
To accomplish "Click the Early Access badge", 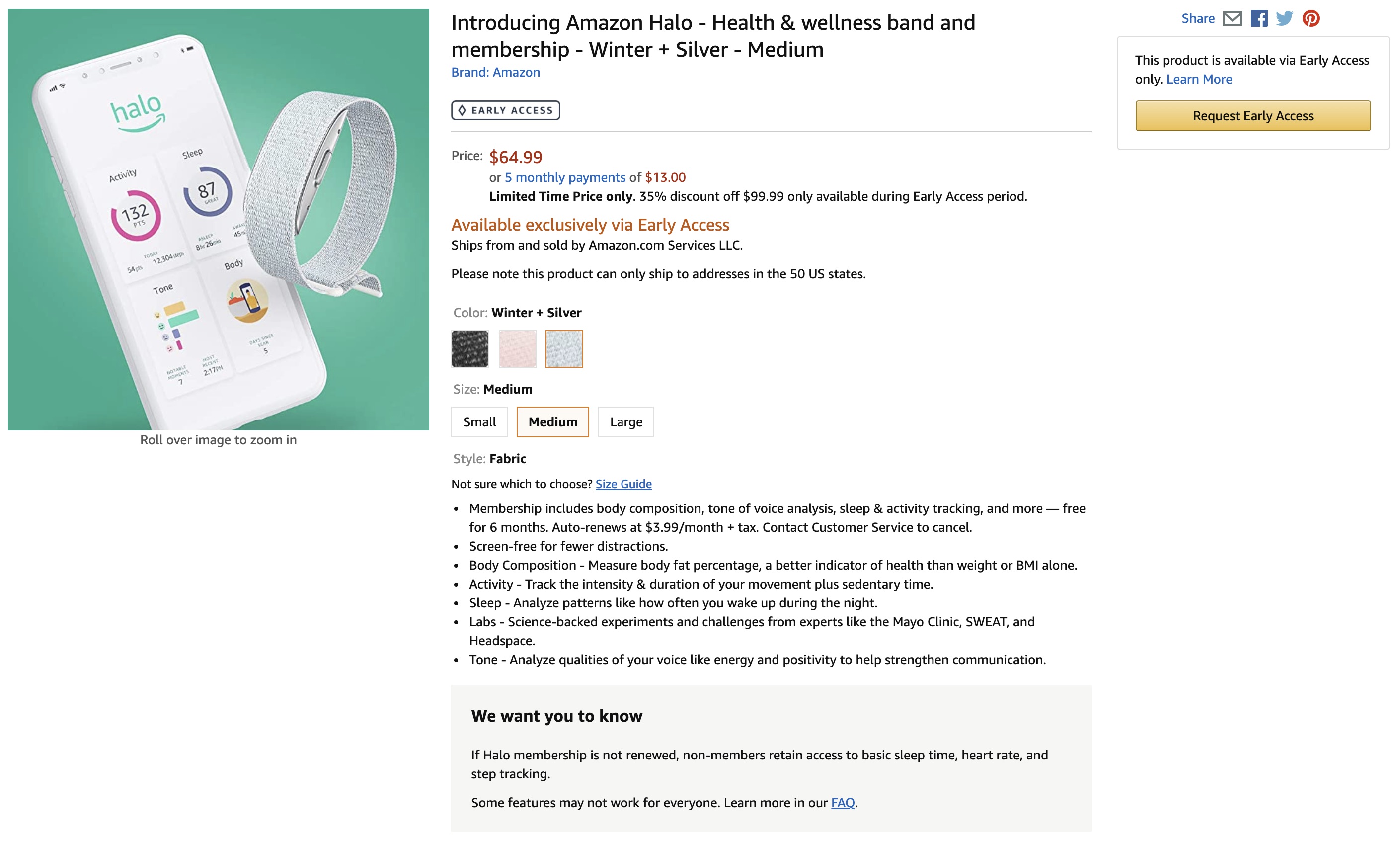I will 505,110.
